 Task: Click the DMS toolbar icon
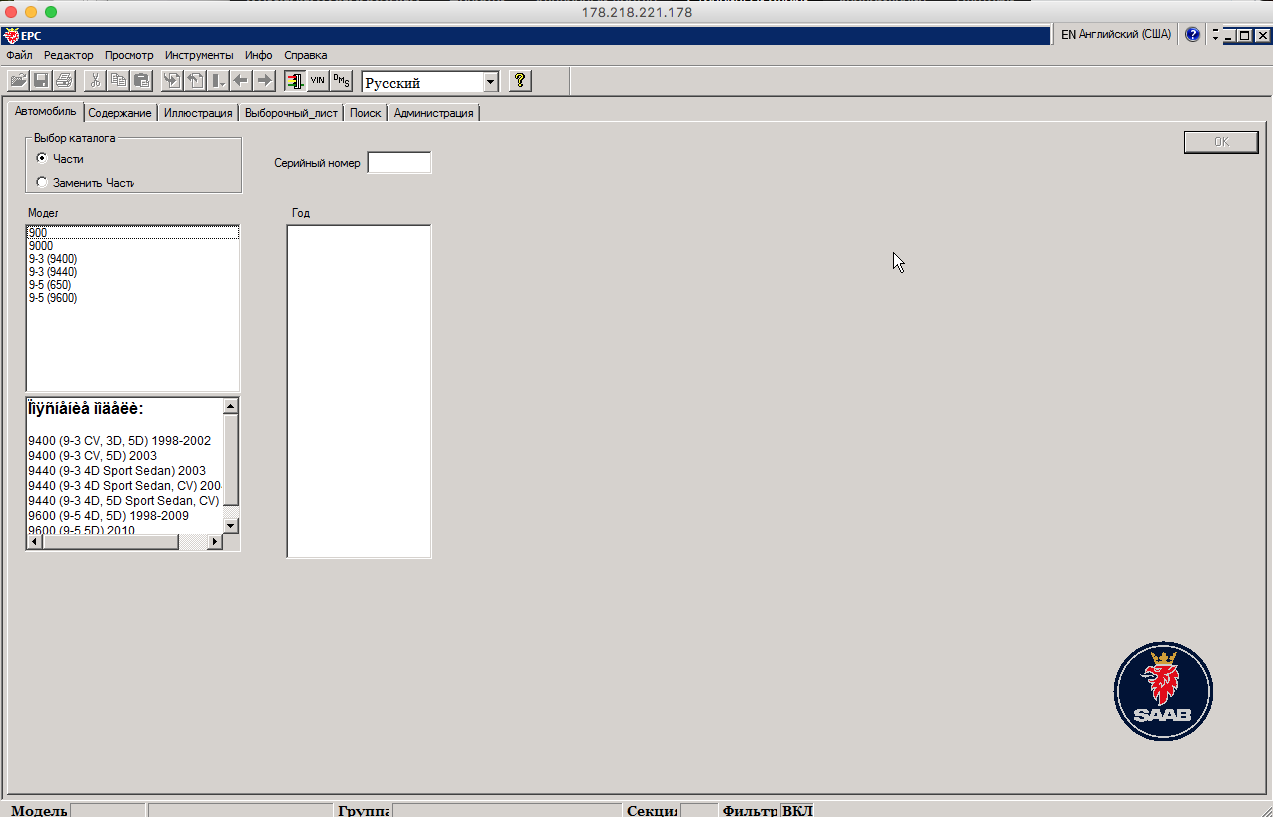(x=341, y=81)
